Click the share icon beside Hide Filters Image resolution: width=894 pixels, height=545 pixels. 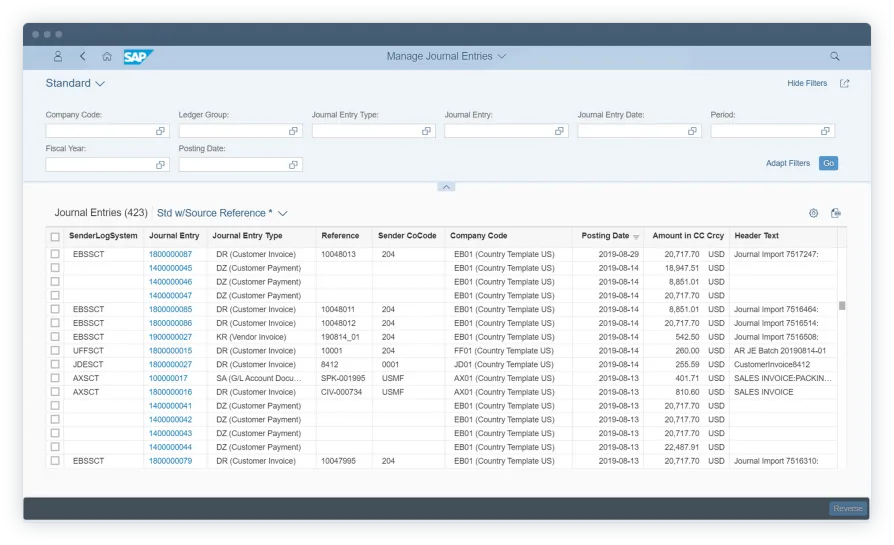pos(845,84)
